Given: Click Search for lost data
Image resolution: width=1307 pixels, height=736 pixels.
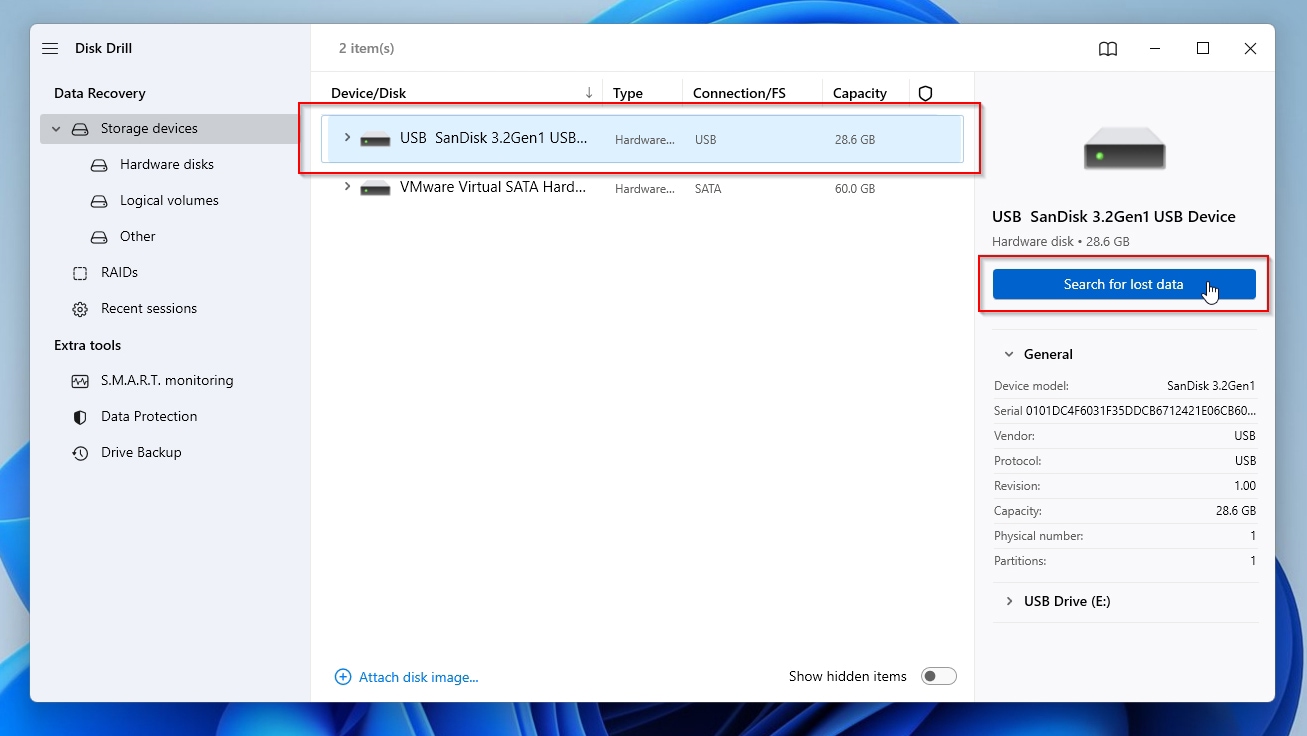Looking at the screenshot, I should click(x=1124, y=284).
